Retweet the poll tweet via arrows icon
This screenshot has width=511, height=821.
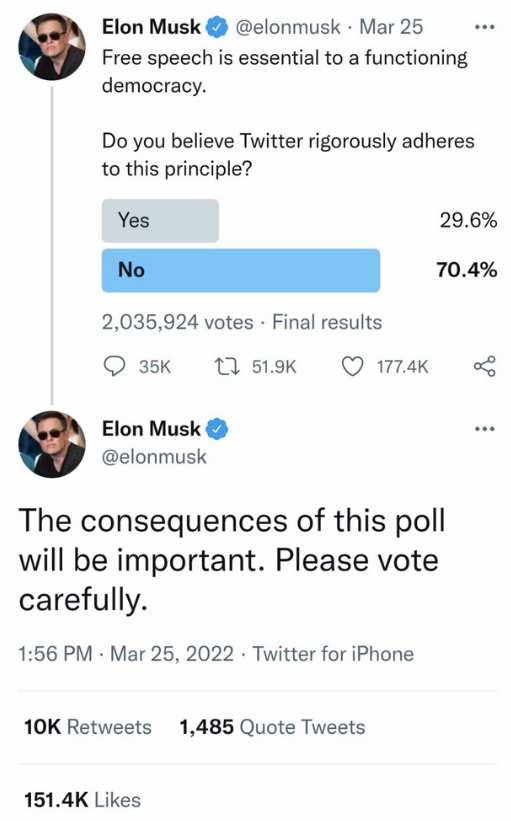228,366
